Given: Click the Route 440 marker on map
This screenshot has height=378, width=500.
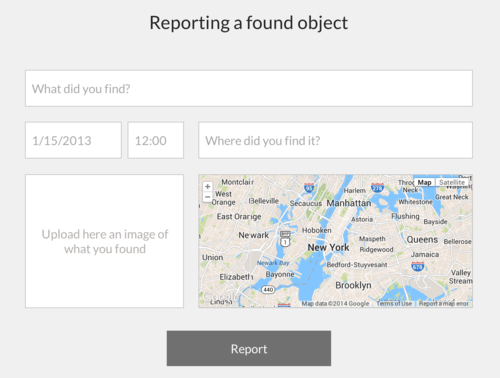Looking at the screenshot, I should coord(268,290).
